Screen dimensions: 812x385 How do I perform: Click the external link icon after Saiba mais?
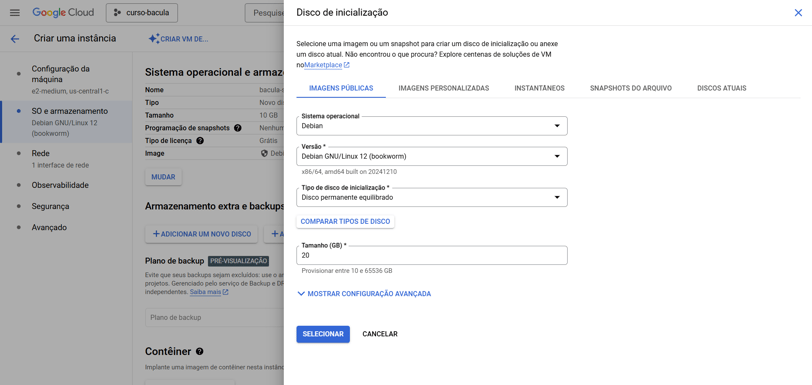(x=226, y=292)
